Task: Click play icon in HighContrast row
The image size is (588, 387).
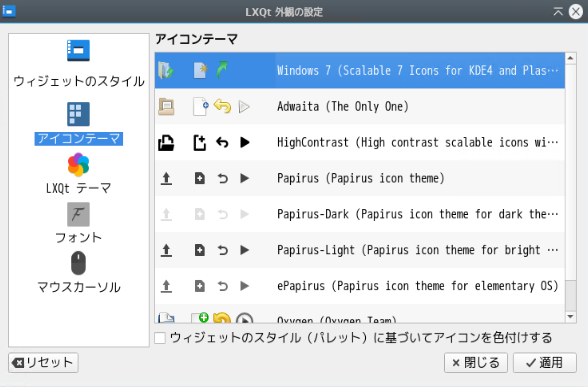Action: [x=244, y=142]
